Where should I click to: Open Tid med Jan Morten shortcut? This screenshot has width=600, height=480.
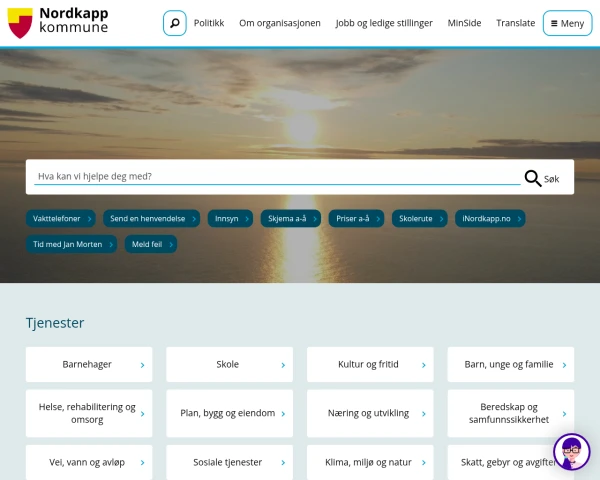tap(72, 244)
